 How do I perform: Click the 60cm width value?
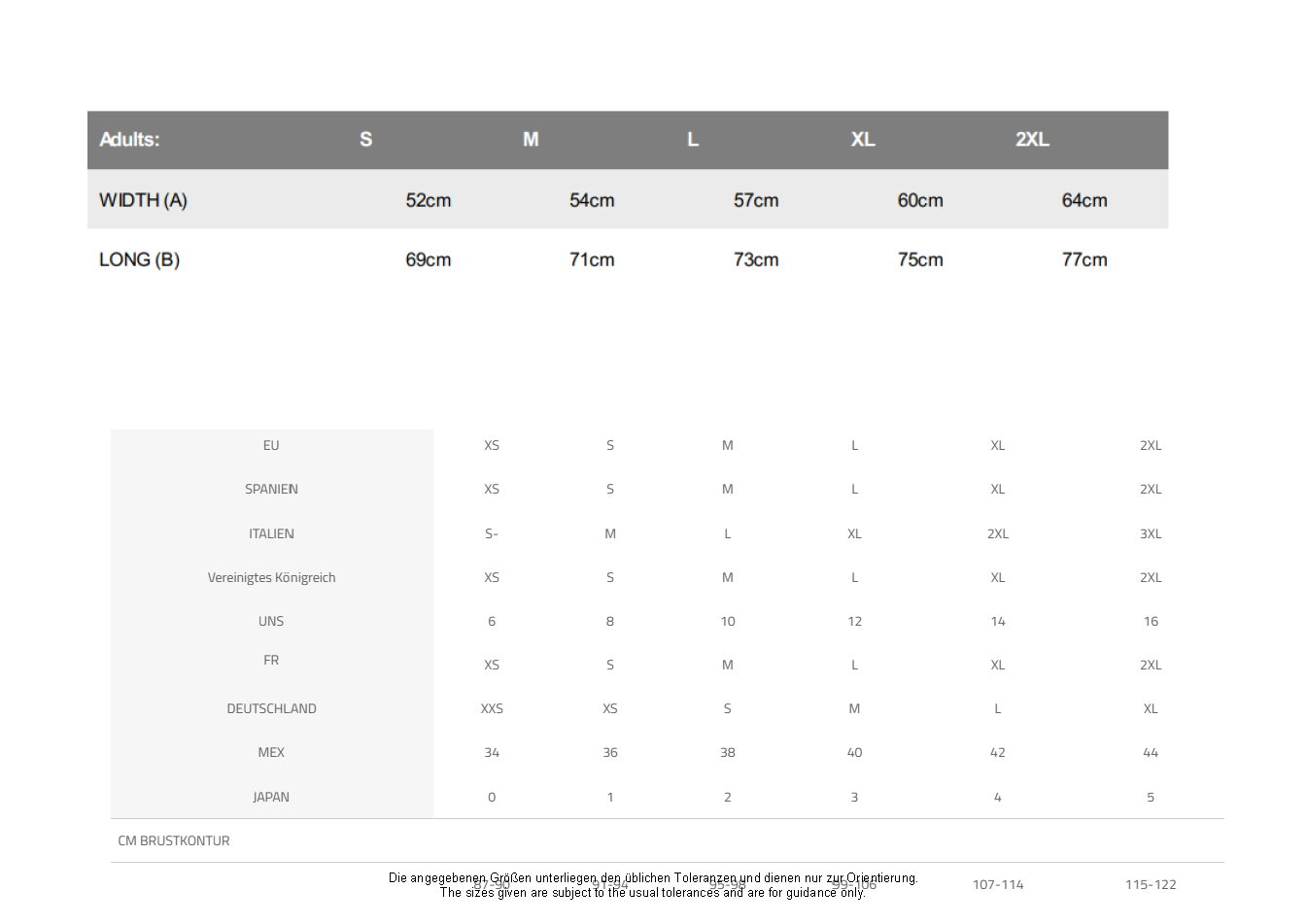point(920,200)
